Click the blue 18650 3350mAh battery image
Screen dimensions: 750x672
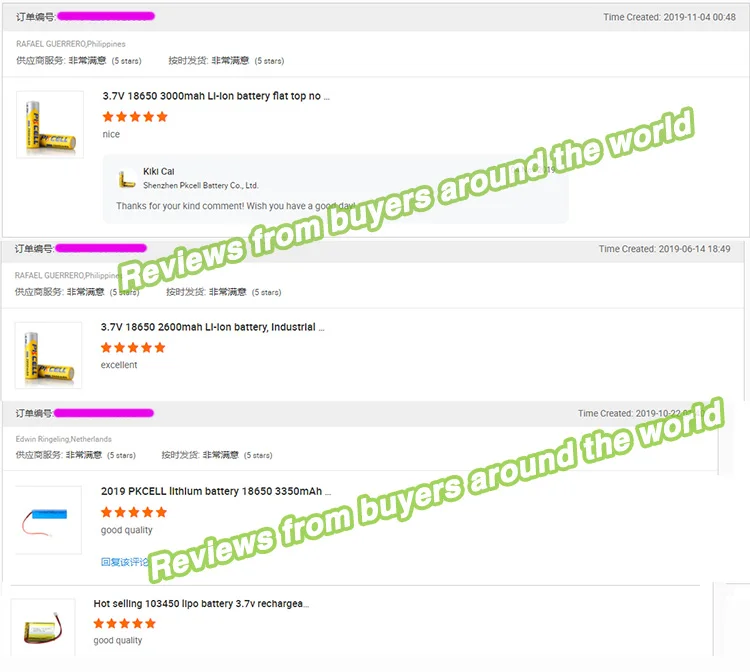pos(48,520)
